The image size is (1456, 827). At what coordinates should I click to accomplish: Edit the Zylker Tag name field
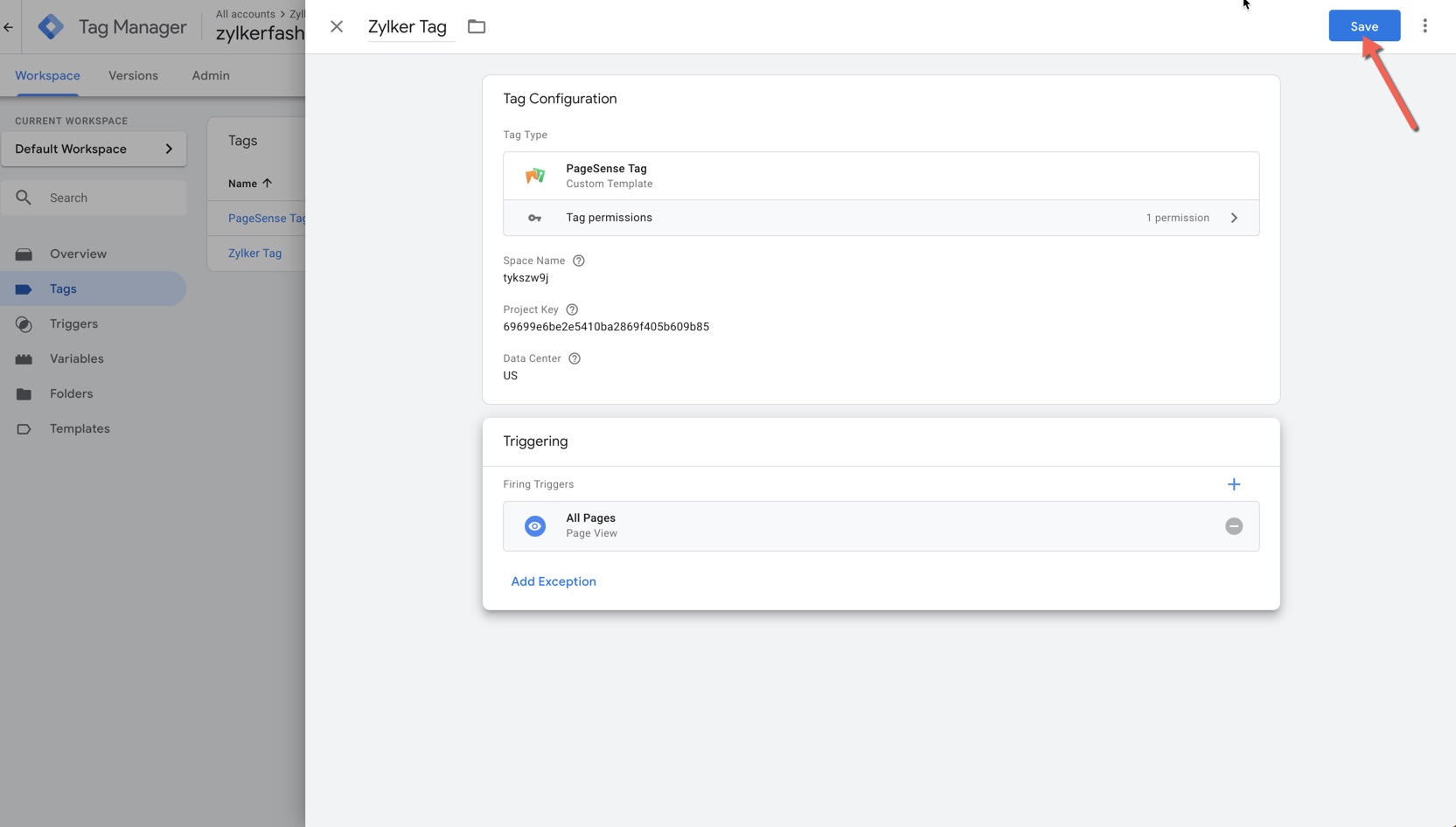pos(411,27)
